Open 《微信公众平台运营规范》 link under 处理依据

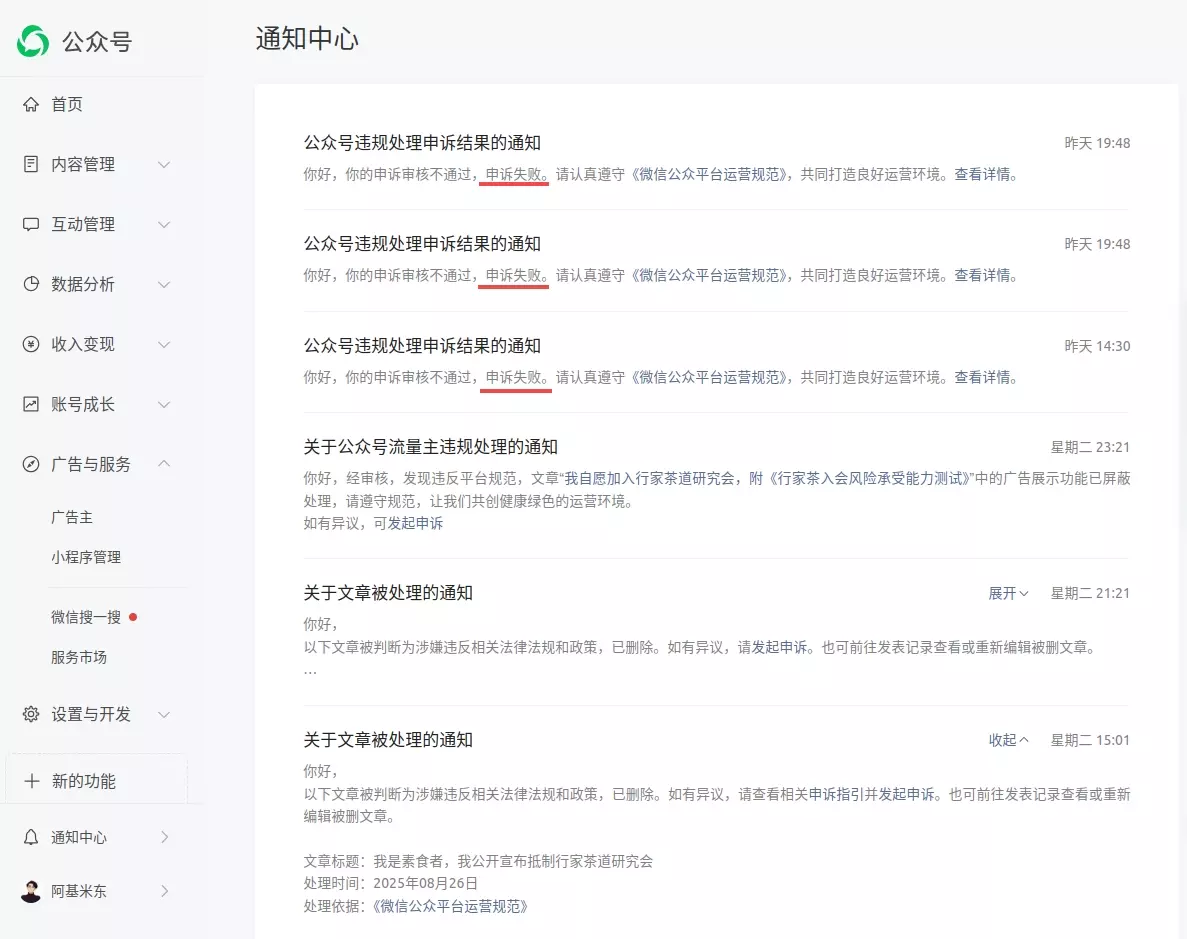[450, 906]
